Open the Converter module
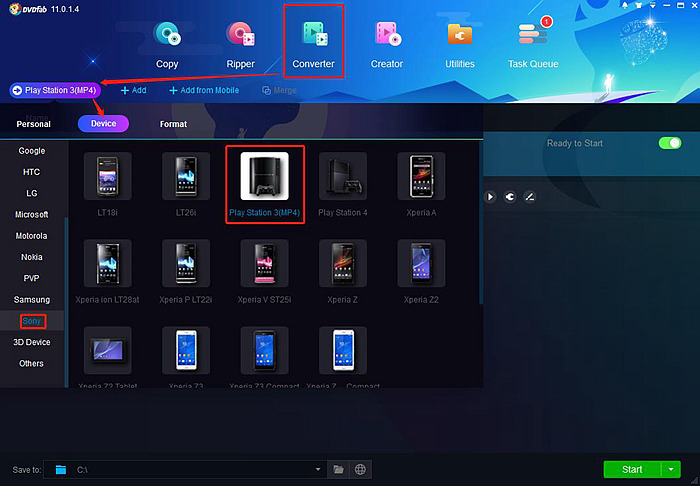The image size is (700, 486). pyautogui.click(x=313, y=45)
